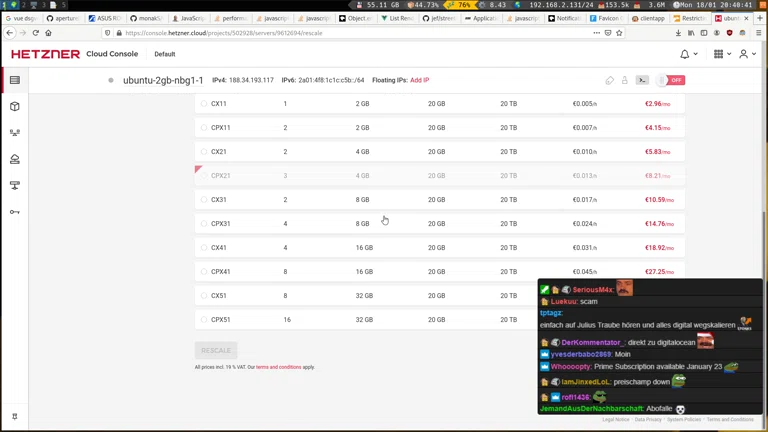768x432 pixels.
Task: Open the apps grid dropdown
Action: [x=722, y=54]
